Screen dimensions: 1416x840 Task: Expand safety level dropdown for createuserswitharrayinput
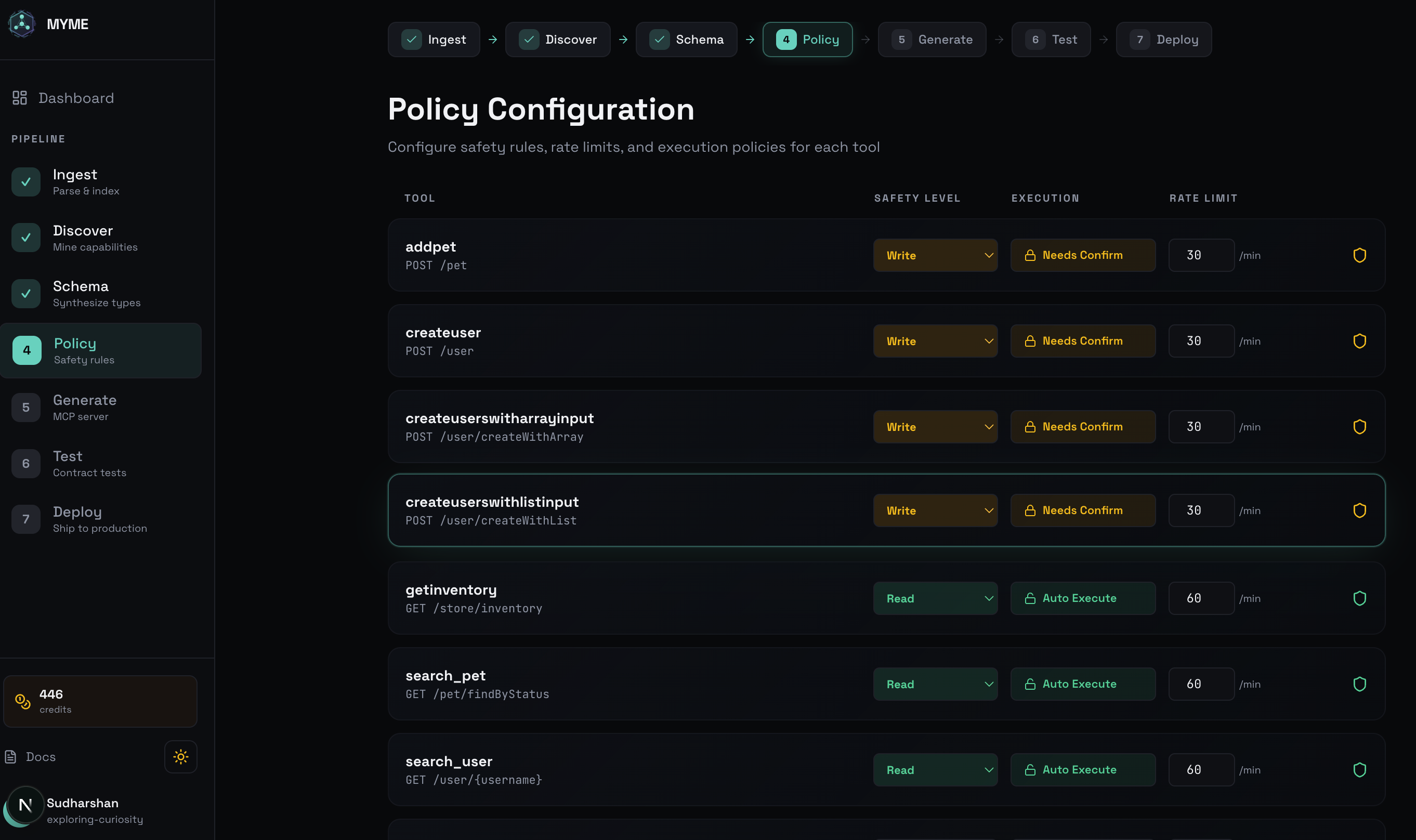pos(935,427)
